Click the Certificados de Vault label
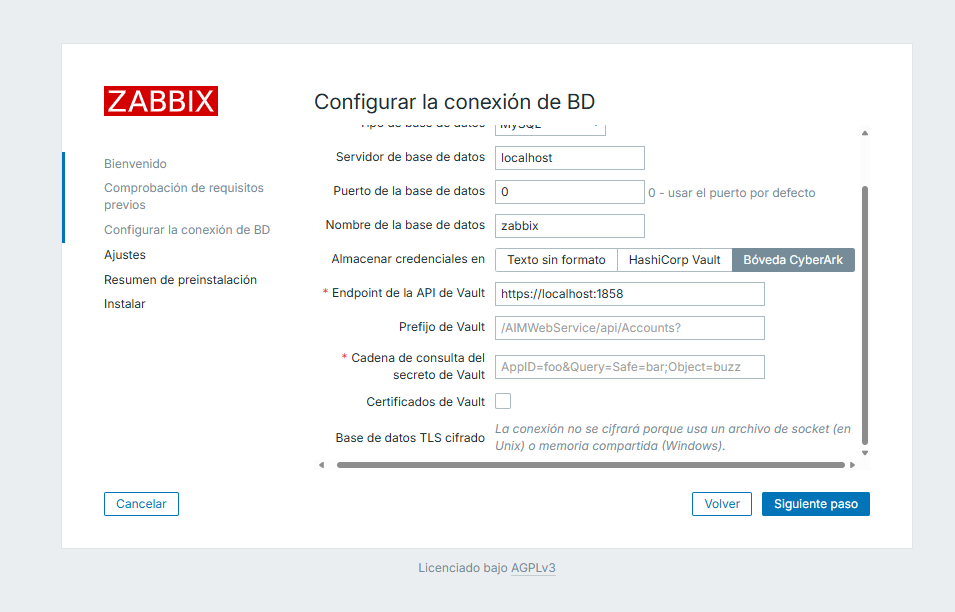Screen dimensions: 955x612 426,402
